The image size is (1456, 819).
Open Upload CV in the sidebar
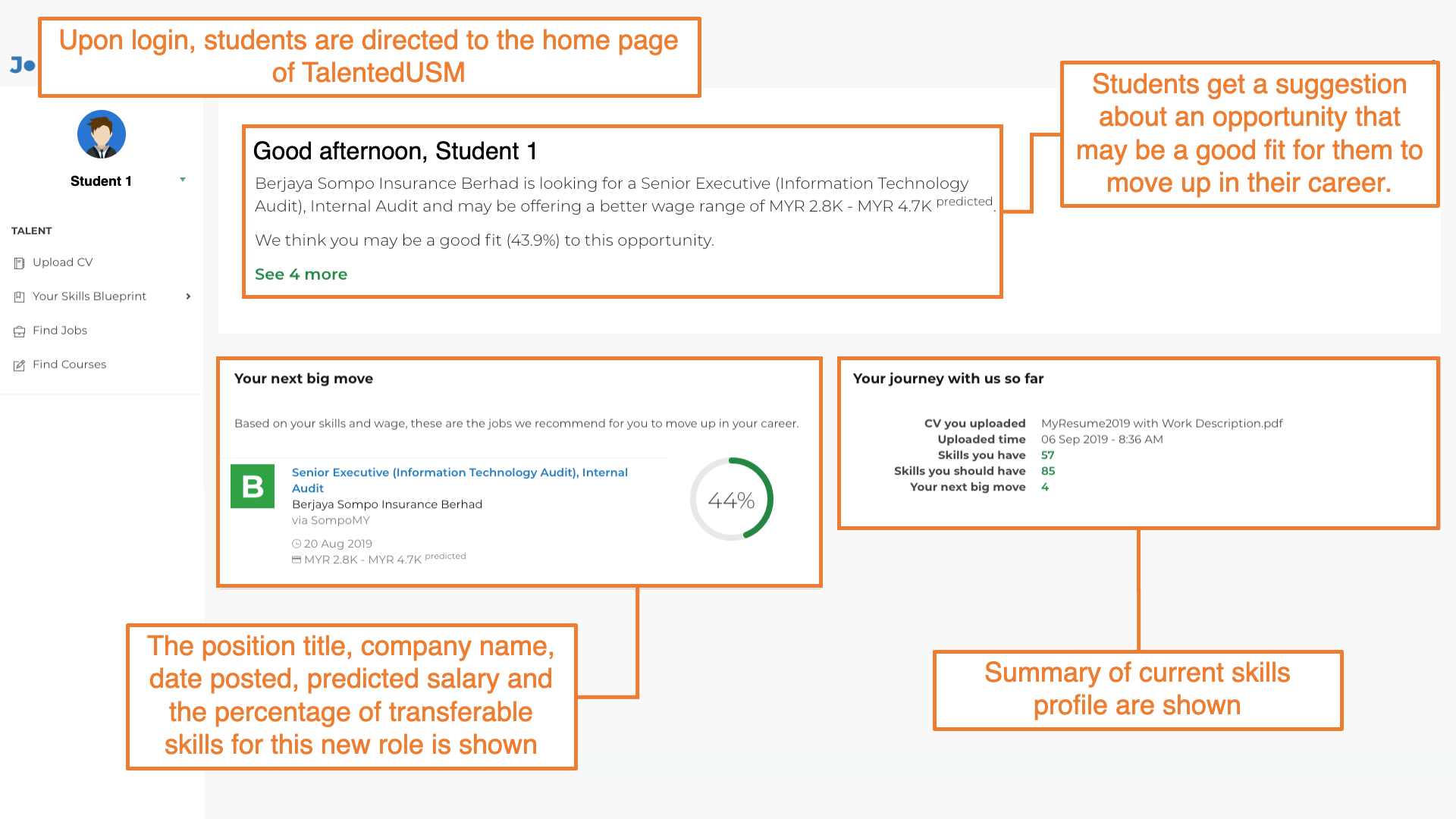pyautogui.click(x=62, y=262)
